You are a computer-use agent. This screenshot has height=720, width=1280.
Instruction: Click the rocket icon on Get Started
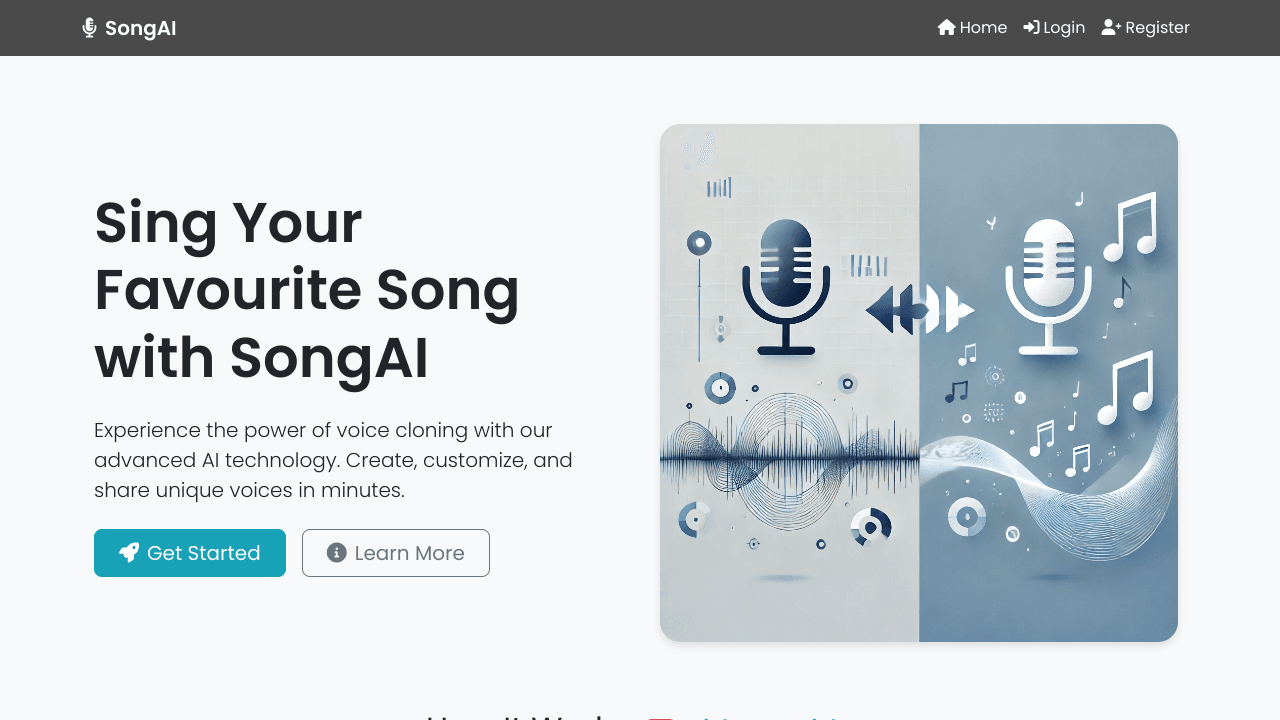click(x=129, y=553)
